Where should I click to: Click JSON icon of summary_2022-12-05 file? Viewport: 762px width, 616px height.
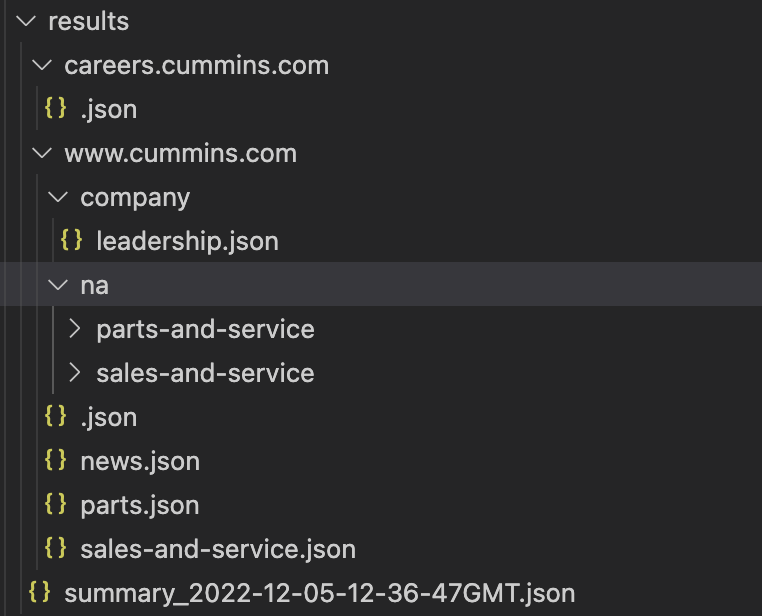(39, 592)
